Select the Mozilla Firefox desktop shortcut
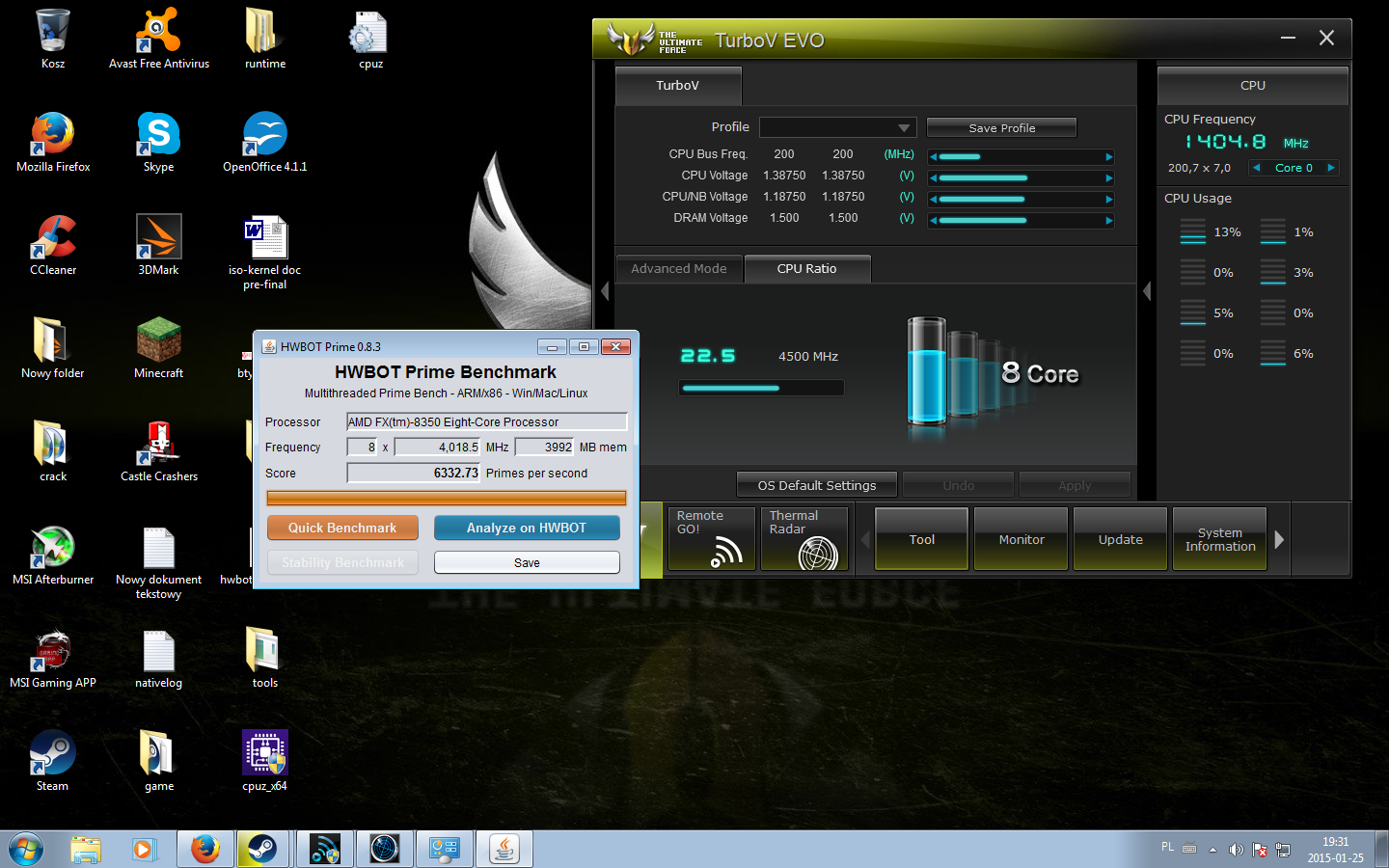The width and height of the screenshot is (1389, 868). click(53, 142)
